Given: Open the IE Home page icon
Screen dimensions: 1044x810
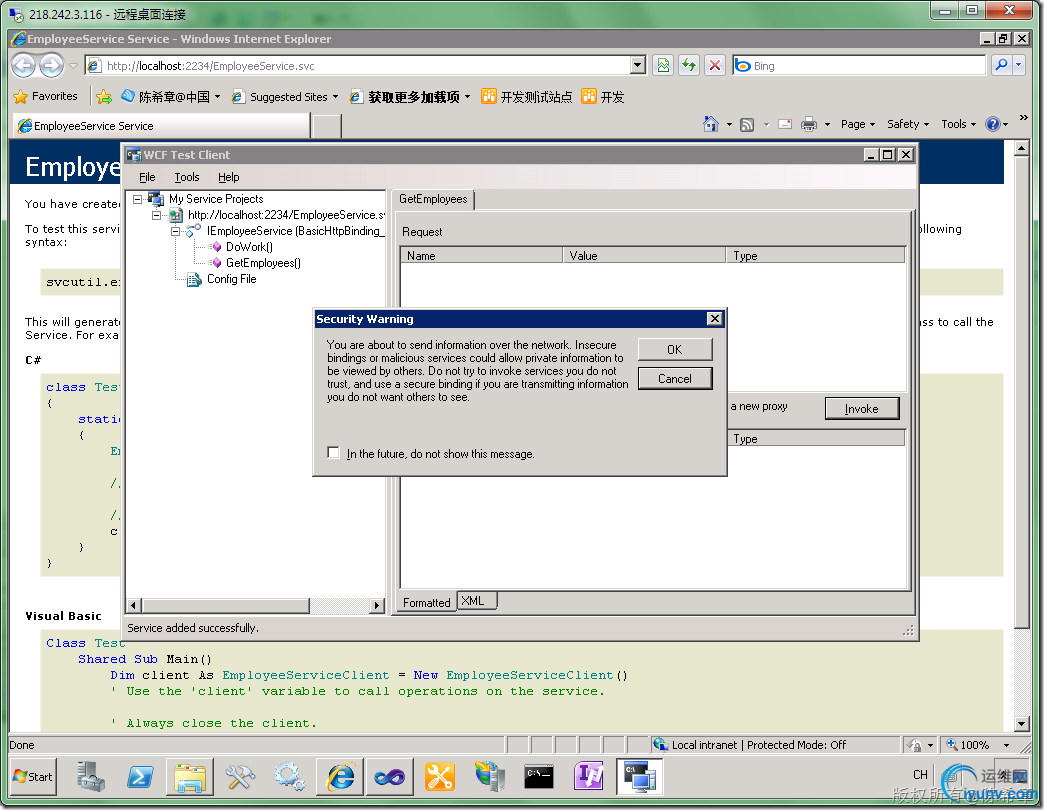Looking at the screenshot, I should (x=711, y=124).
